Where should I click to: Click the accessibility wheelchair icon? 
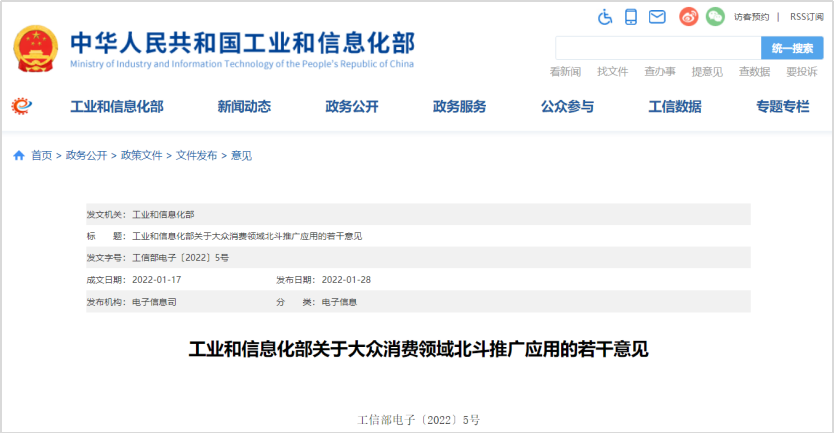coord(605,17)
